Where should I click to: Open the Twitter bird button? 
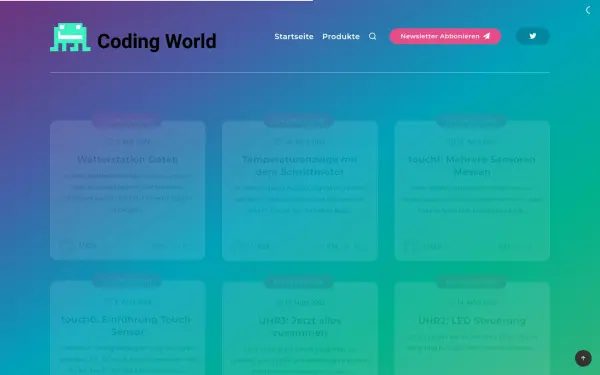[533, 36]
